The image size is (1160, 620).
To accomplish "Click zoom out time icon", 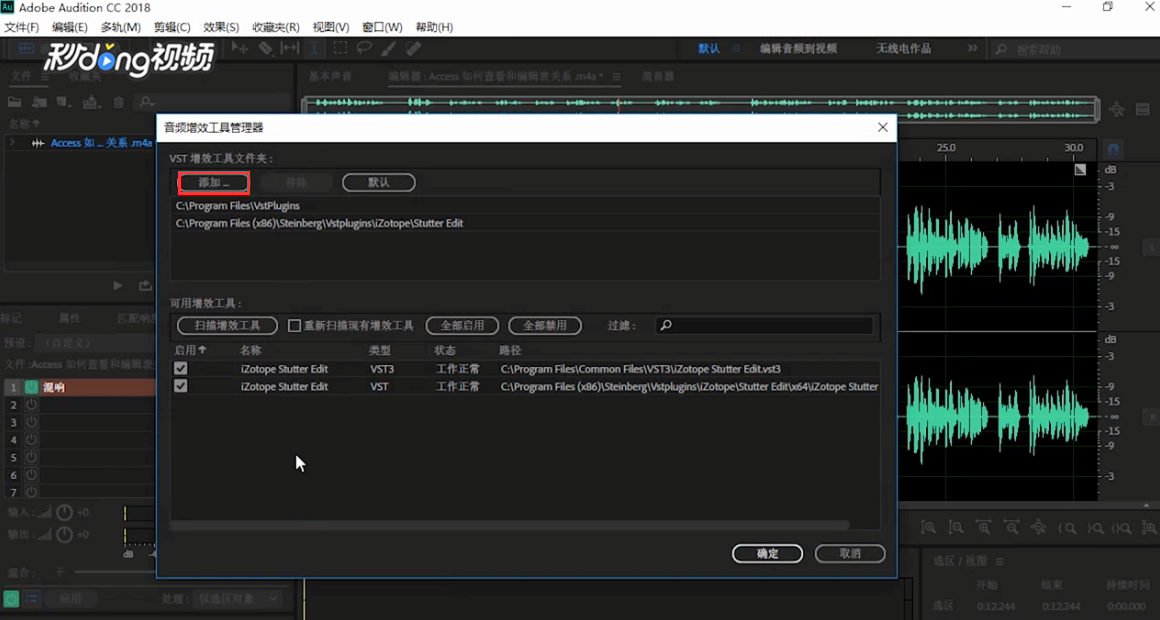I will point(1011,528).
